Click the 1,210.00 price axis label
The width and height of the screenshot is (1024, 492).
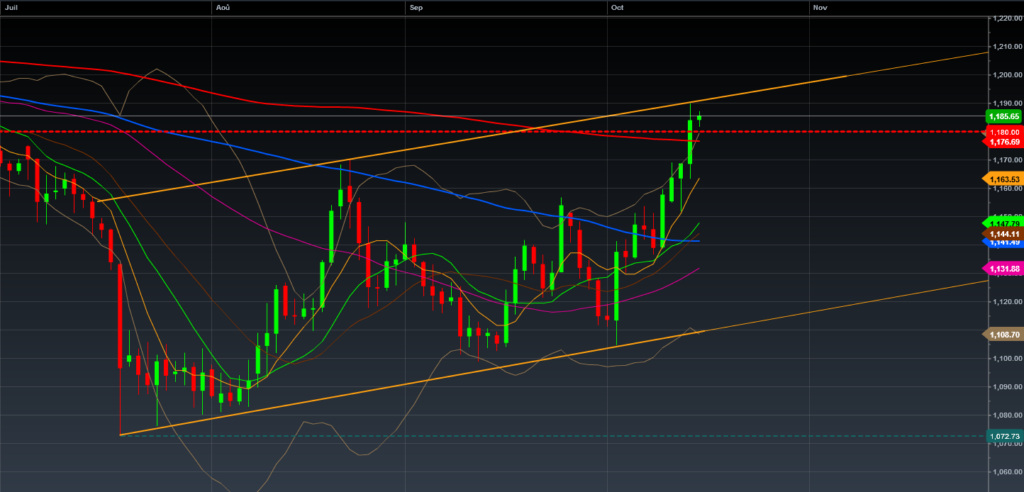point(1006,47)
